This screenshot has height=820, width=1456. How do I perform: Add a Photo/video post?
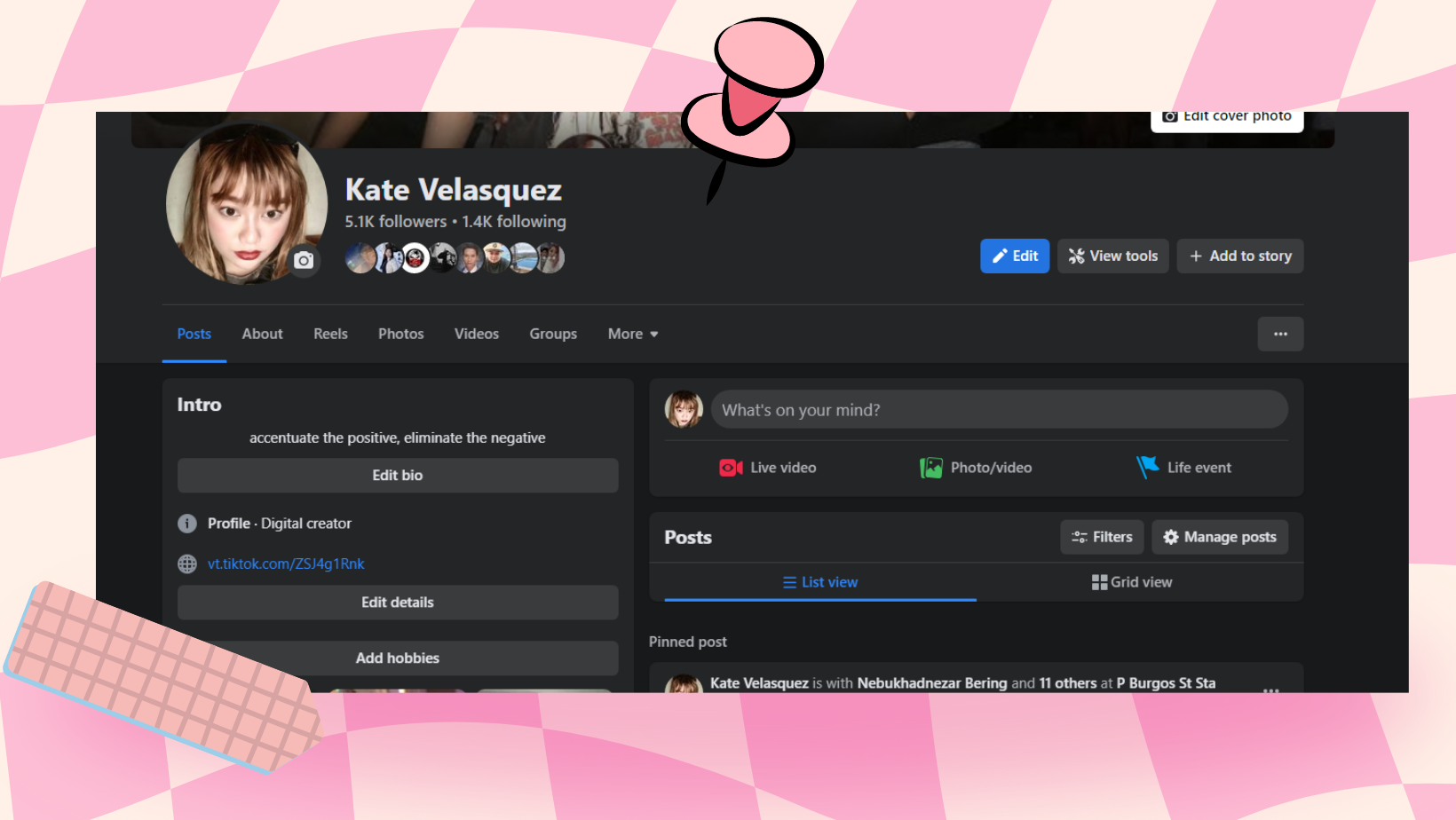point(976,468)
